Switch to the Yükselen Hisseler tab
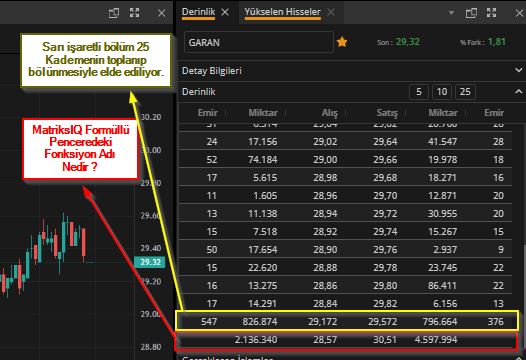This screenshot has height=360, width=526. click(283, 12)
